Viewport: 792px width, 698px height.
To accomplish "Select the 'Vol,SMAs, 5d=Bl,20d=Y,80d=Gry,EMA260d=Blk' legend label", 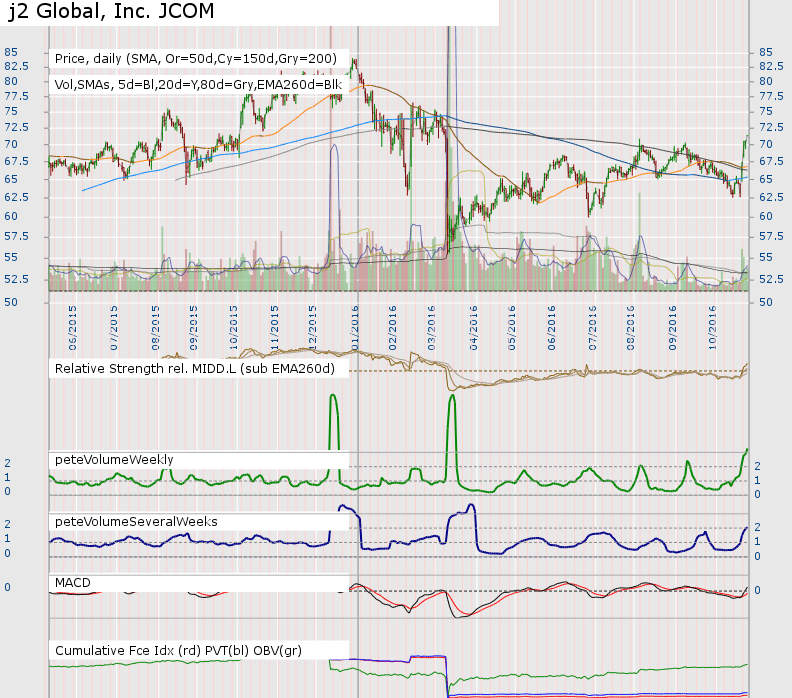I will click(x=198, y=84).
